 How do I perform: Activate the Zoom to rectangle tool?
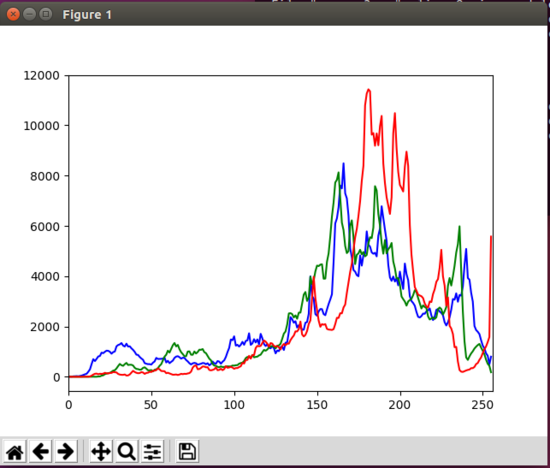pos(127,451)
